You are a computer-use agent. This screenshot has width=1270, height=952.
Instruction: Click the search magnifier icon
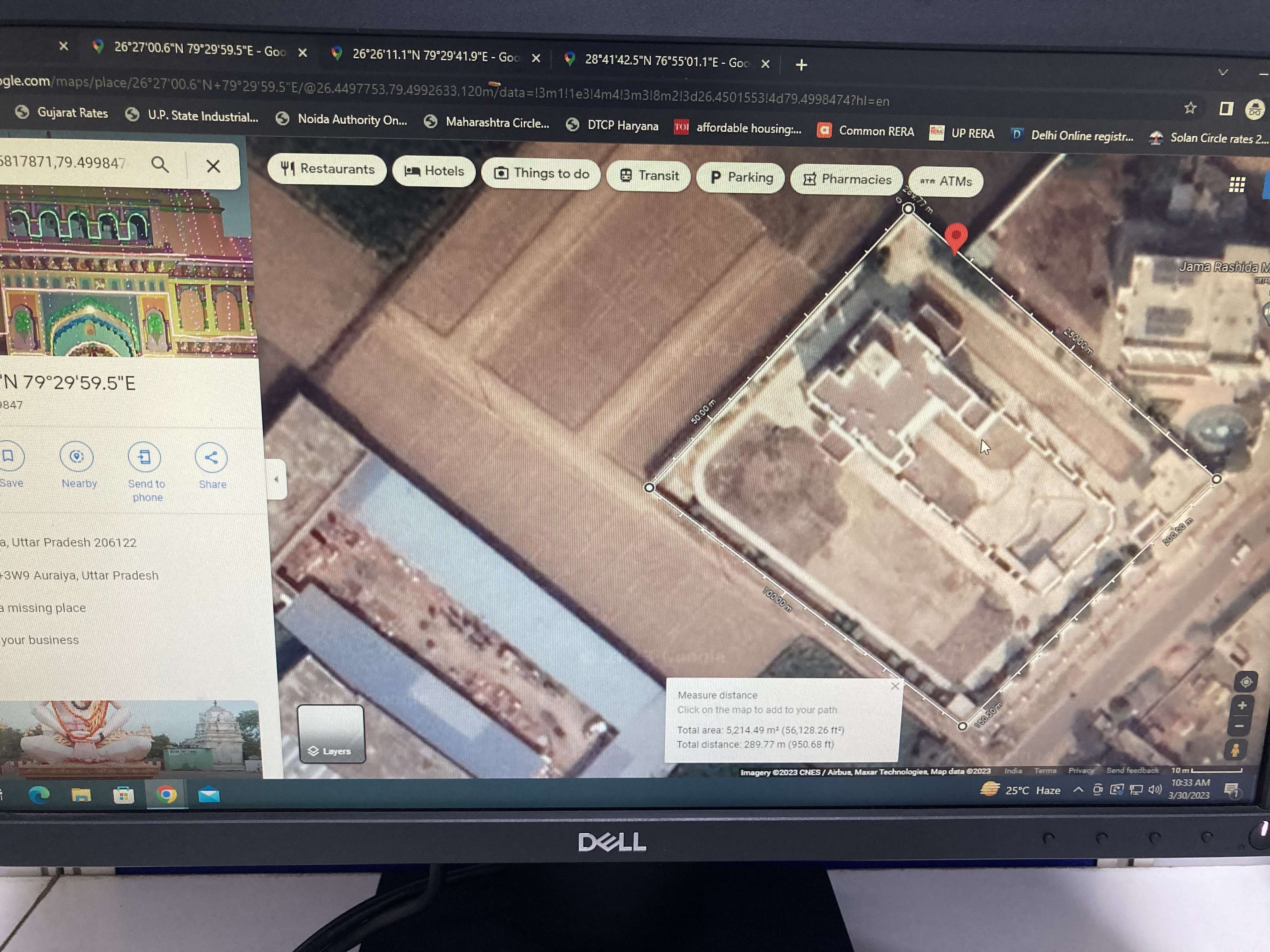coord(160,165)
